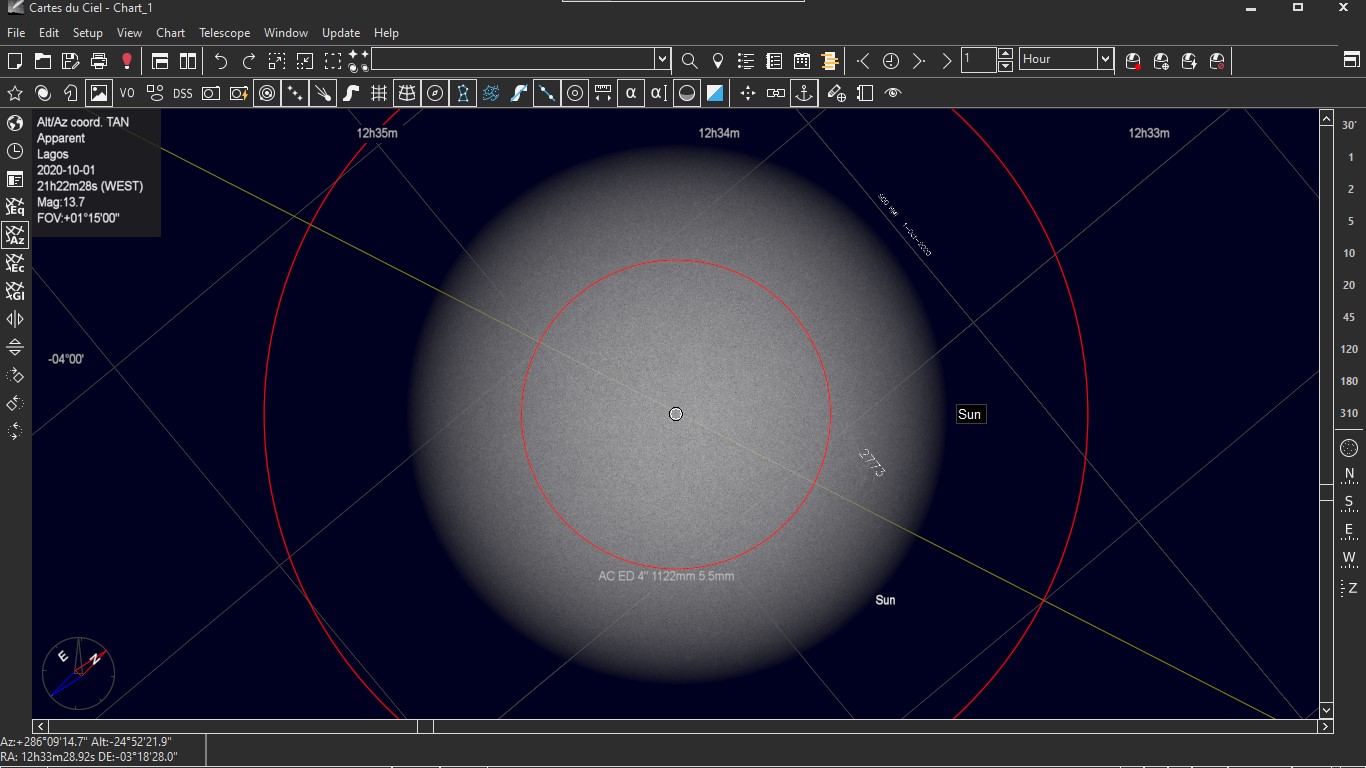Click the horizontal scrollbar thumb
Image resolution: width=1366 pixels, height=768 pixels.
425,727
